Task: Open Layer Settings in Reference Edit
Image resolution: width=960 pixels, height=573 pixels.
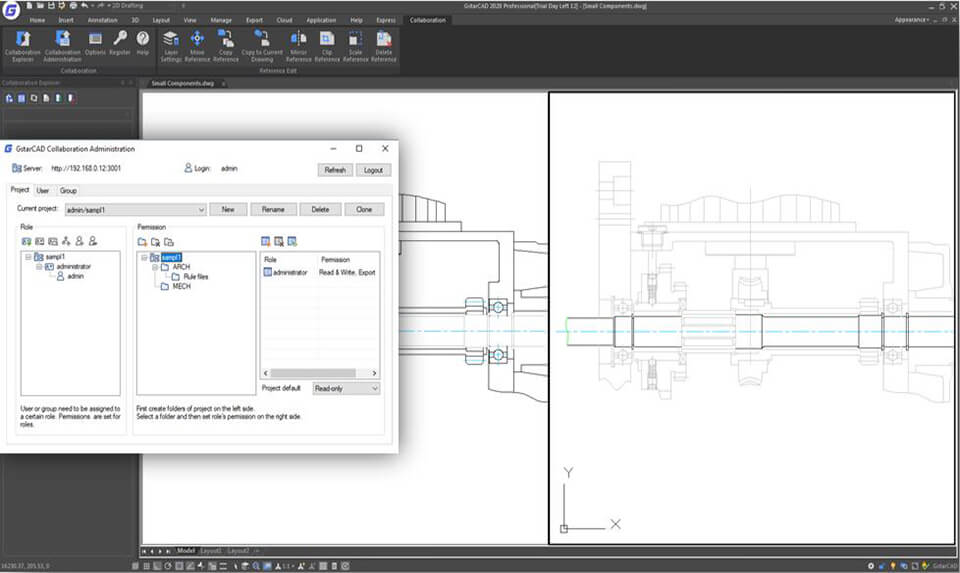Action: coord(171,46)
